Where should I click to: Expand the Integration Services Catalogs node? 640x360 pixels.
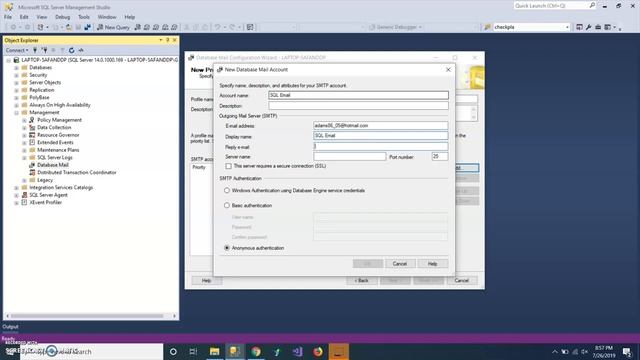coord(16,188)
